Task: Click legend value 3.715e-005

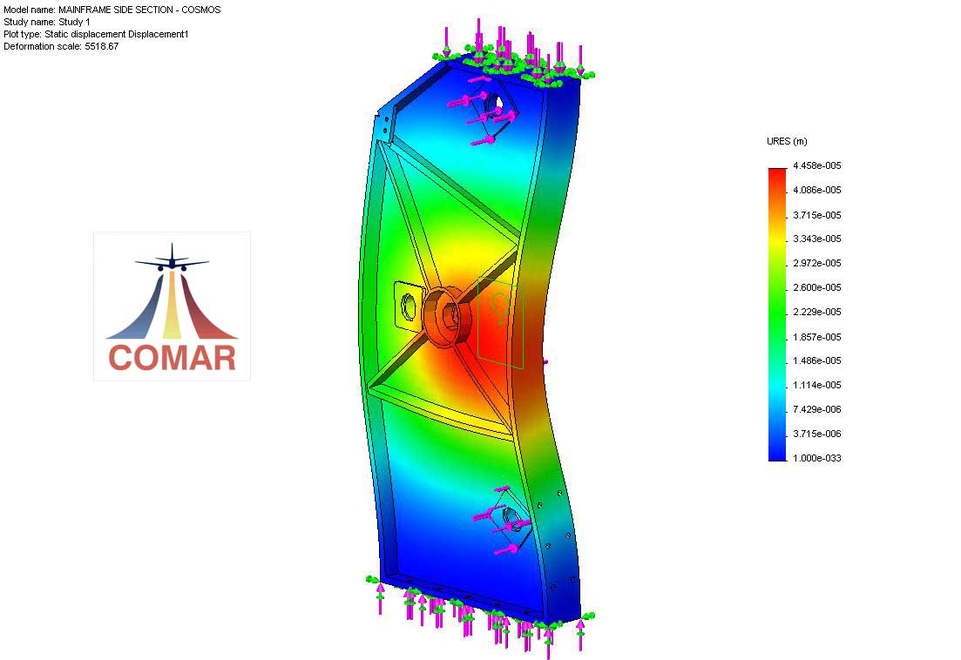Action: click(817, 215)
